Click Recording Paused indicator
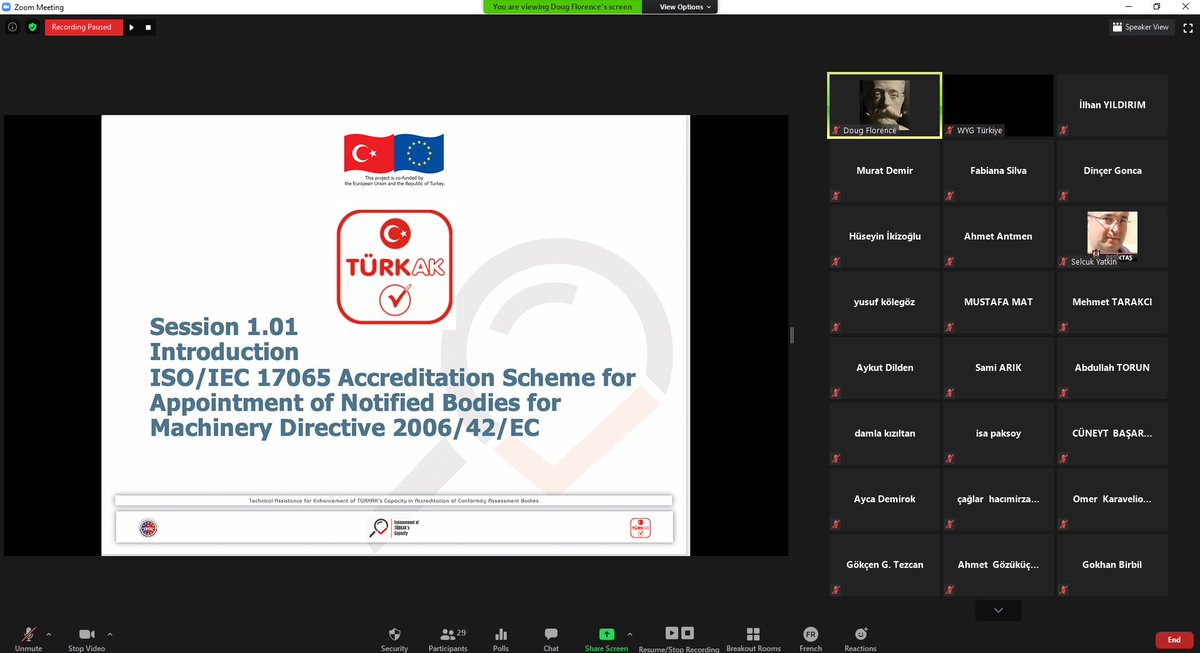Screen dimensions: 1200x653 pos(84,27)
